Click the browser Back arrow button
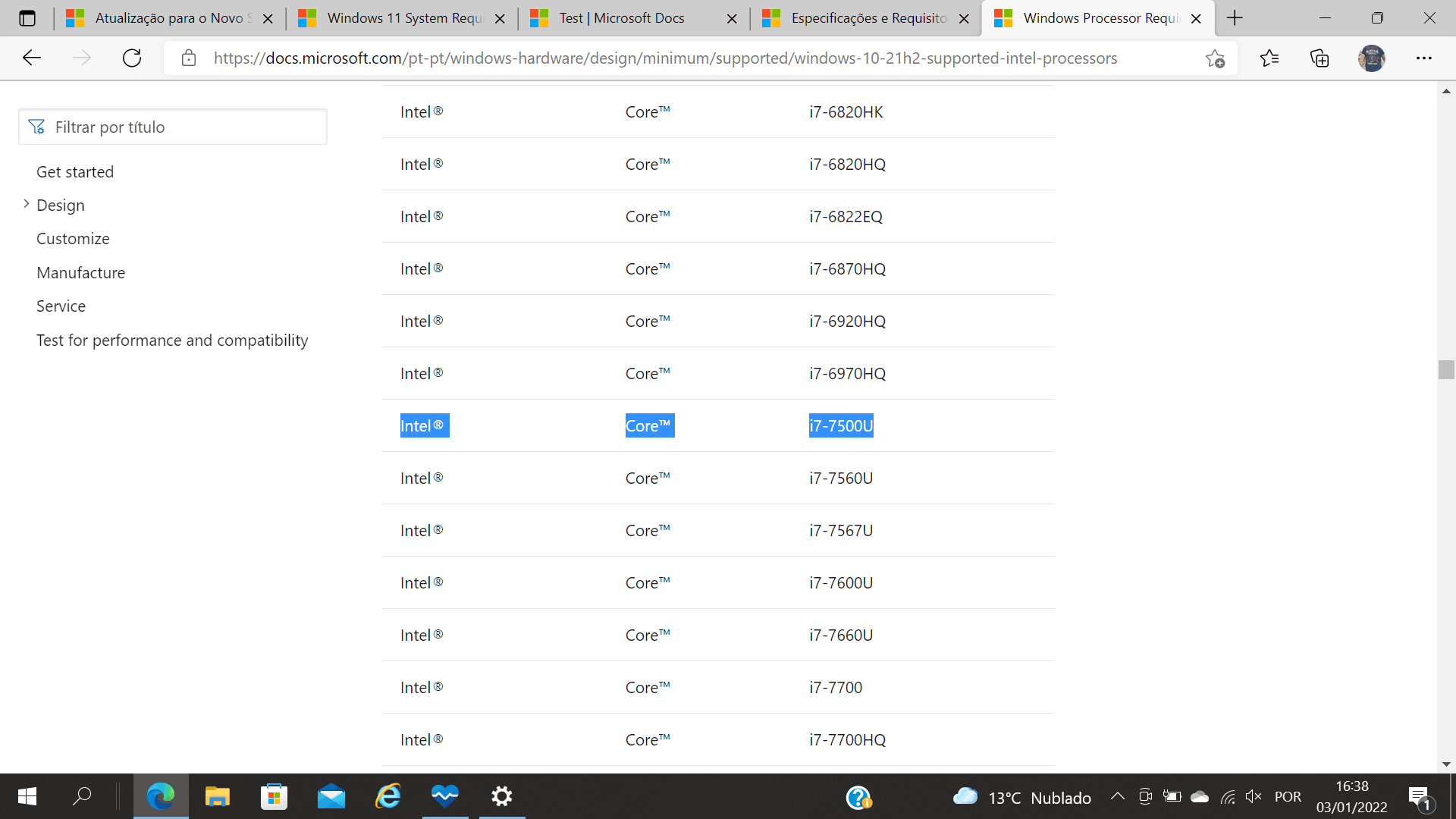The height and width of the screenshot is (819, 1456). click(x=32, y=58)
